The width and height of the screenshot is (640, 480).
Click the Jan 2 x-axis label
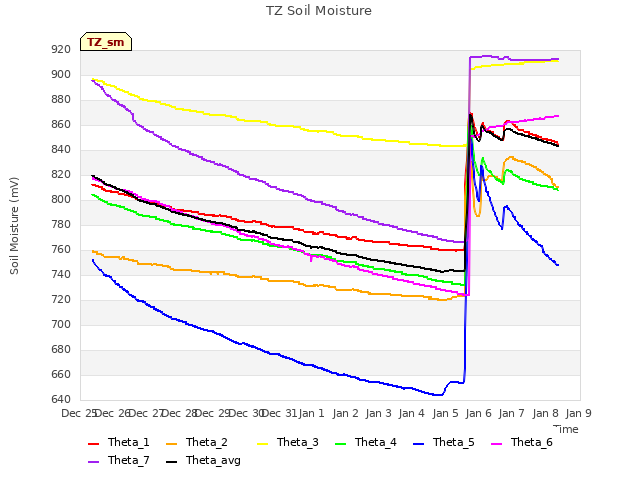(x=345, y=413)
